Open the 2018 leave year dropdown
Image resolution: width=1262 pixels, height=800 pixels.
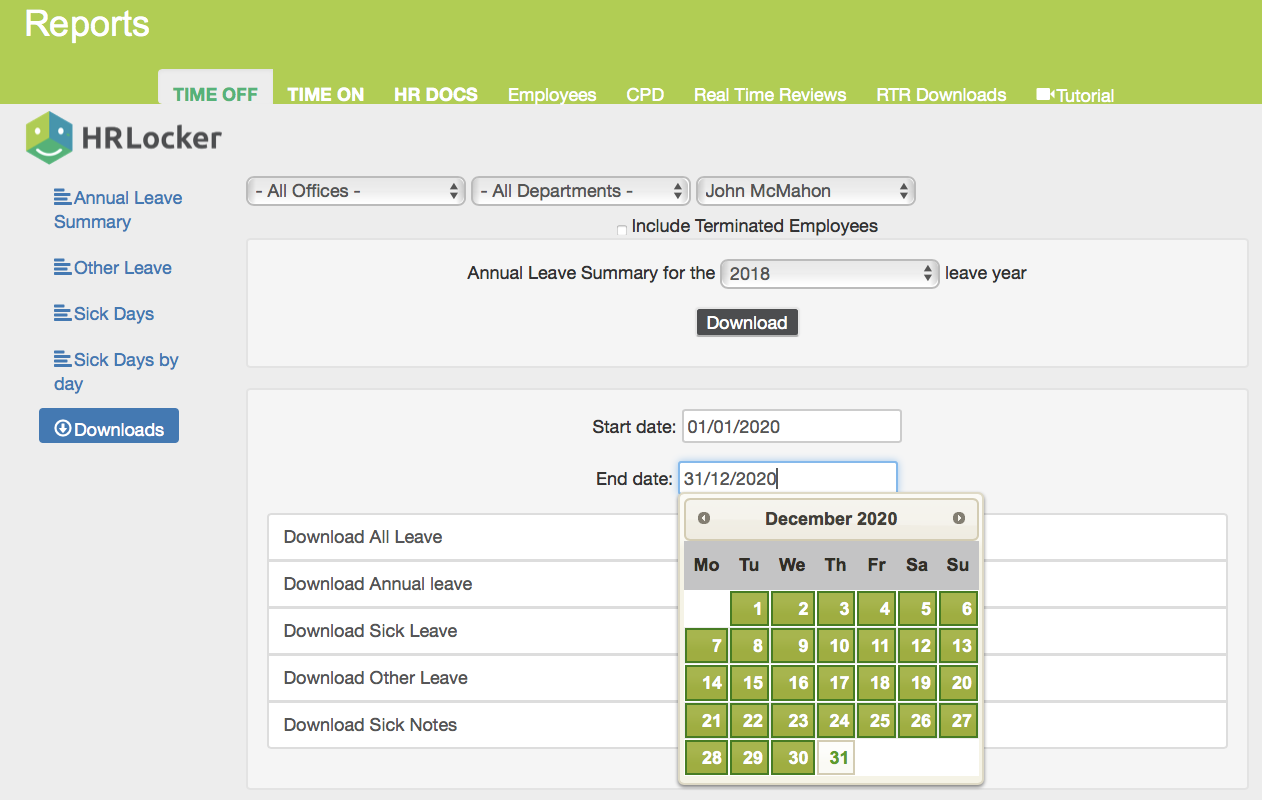coord(829,273)
